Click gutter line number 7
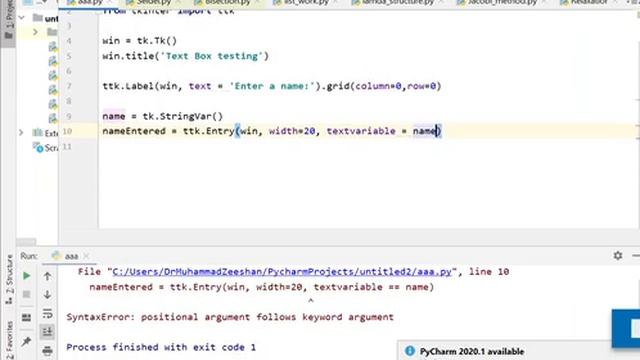640x360 pixels. tap(69, 86)
